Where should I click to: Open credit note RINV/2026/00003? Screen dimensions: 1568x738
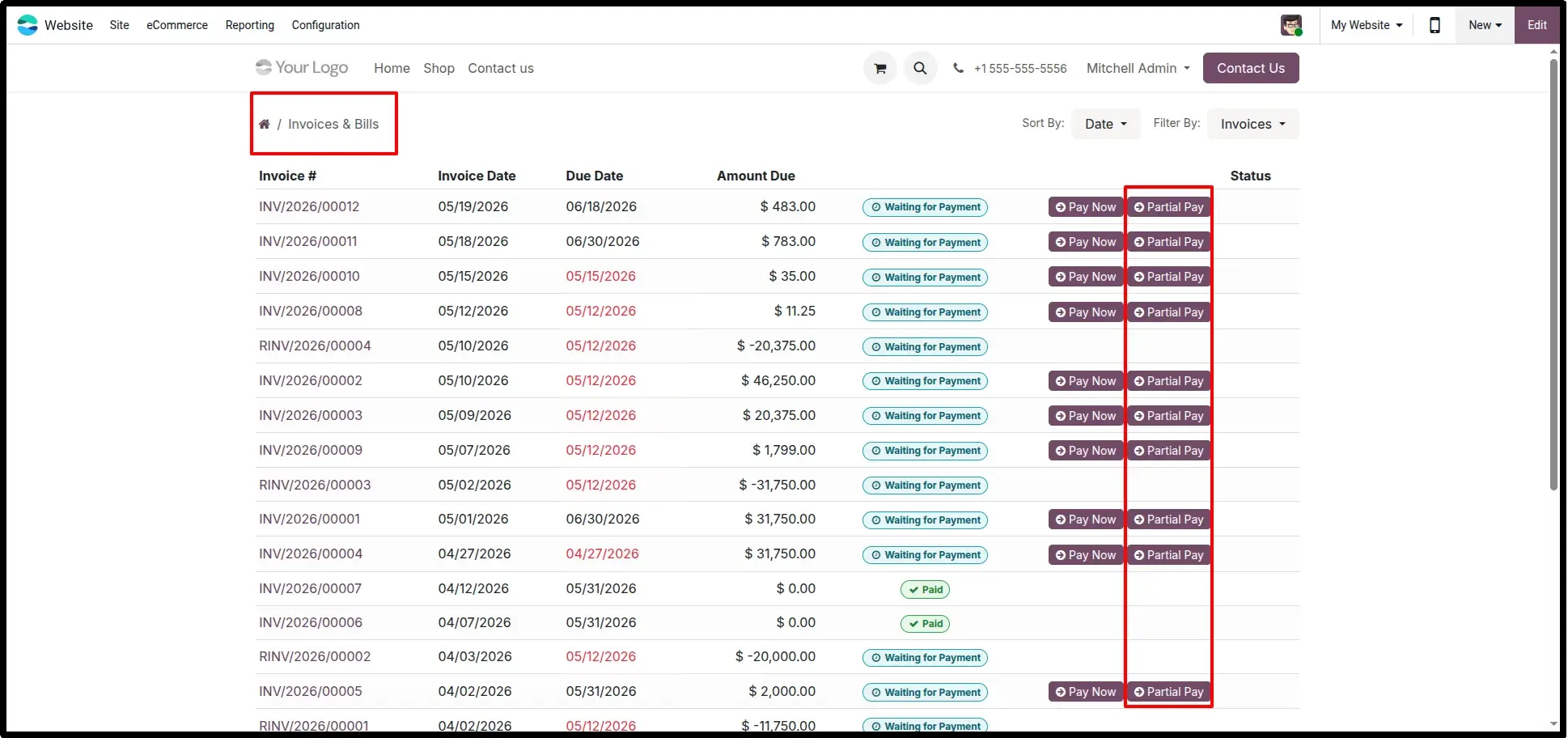[315, 486]
